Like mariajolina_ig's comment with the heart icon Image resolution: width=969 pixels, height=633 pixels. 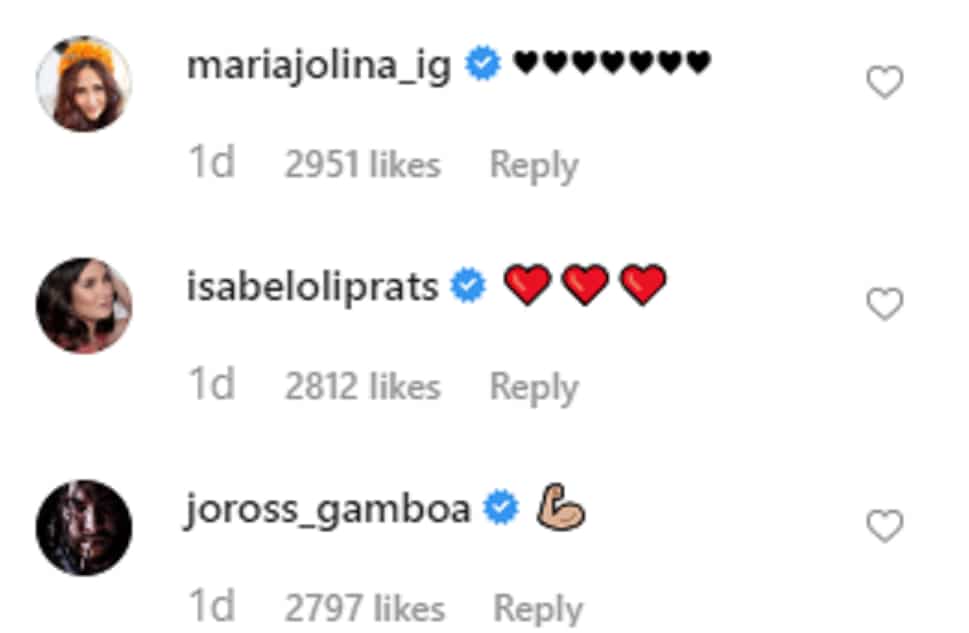pos(884,82)
